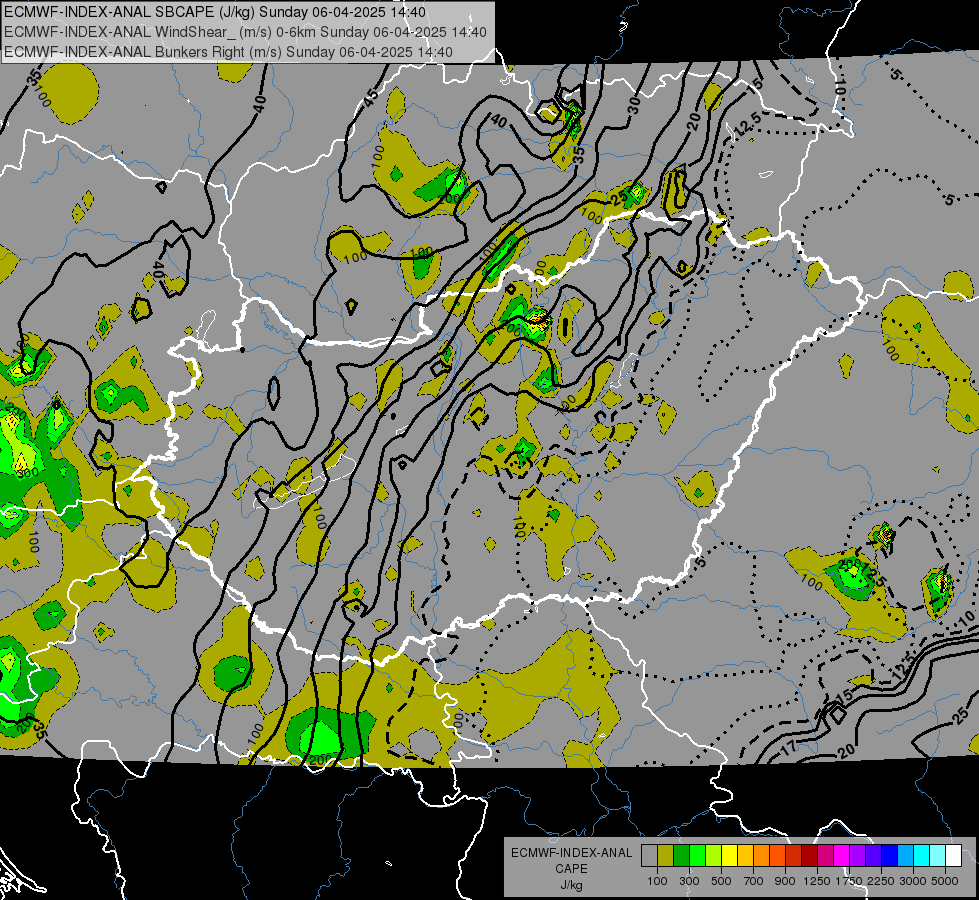Click the yellow-green legend swatch
Viewport: 979px width, 900px height.
pos(714,856)
